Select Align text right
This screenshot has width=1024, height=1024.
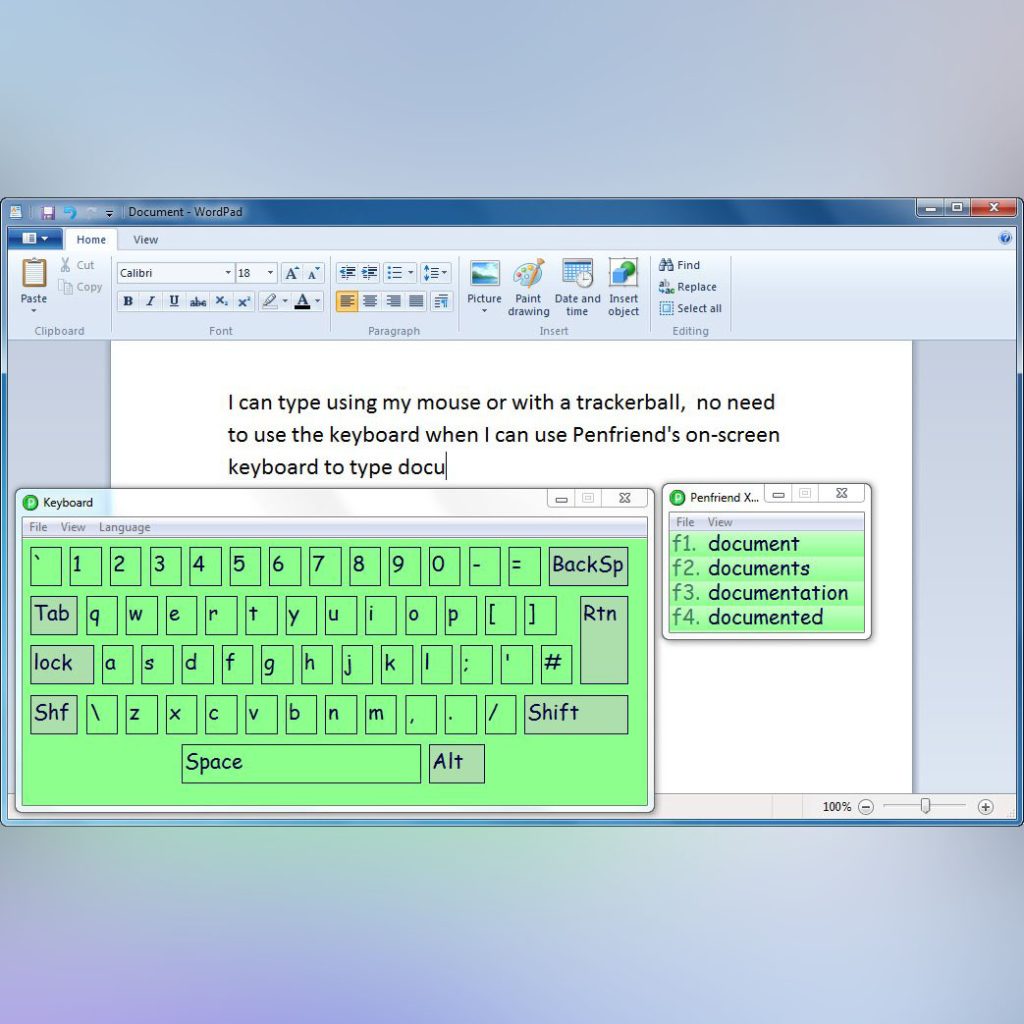[393, 301]
